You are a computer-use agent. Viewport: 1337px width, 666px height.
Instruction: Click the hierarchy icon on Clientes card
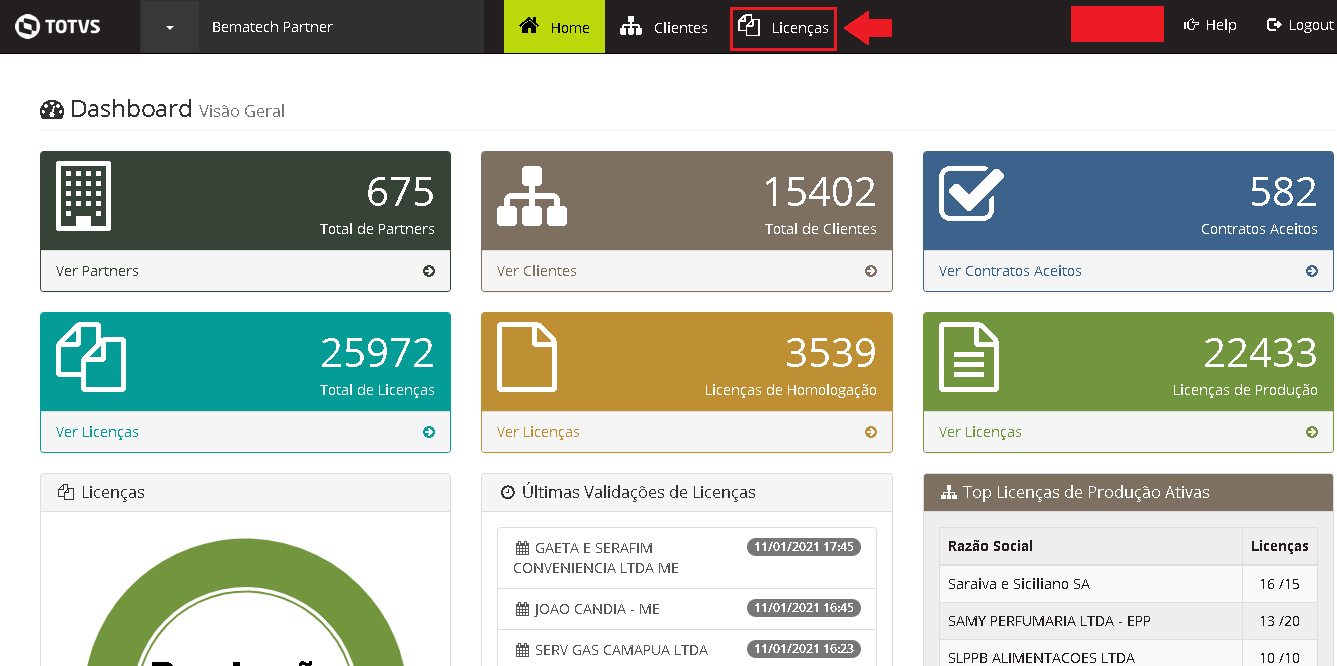(532, 196)
